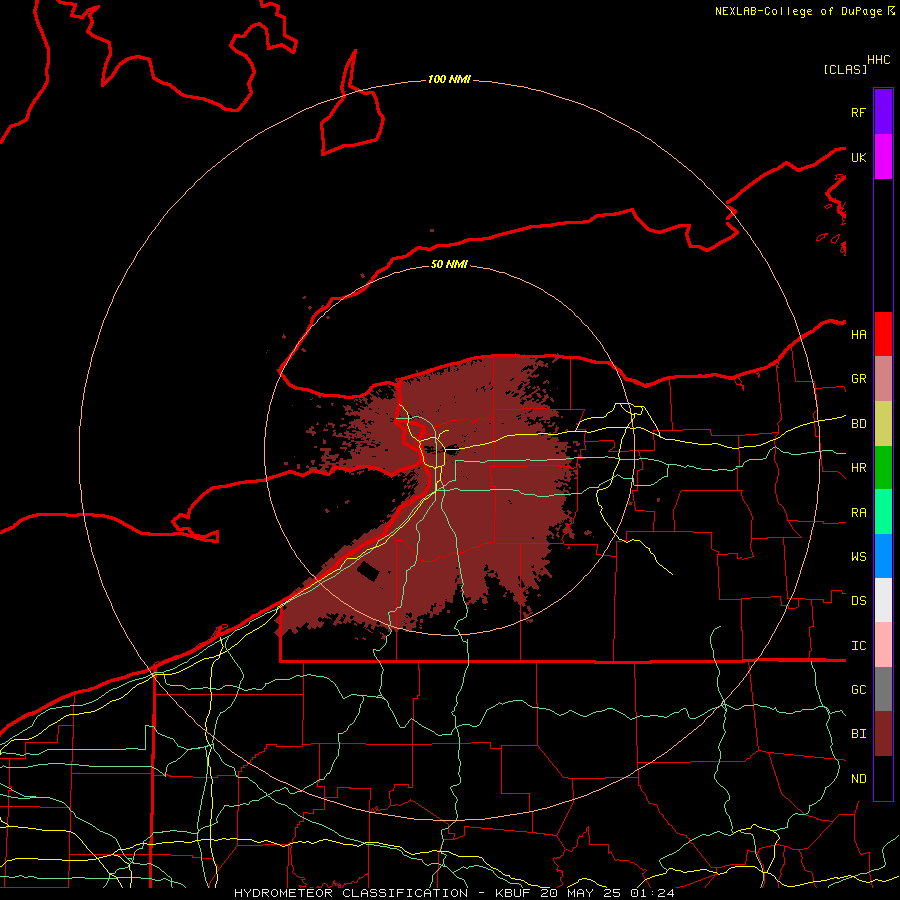Screen dimensions: 900x900
Task: Select the BD yellow legend swatch
Action: [x=883, y=424]
